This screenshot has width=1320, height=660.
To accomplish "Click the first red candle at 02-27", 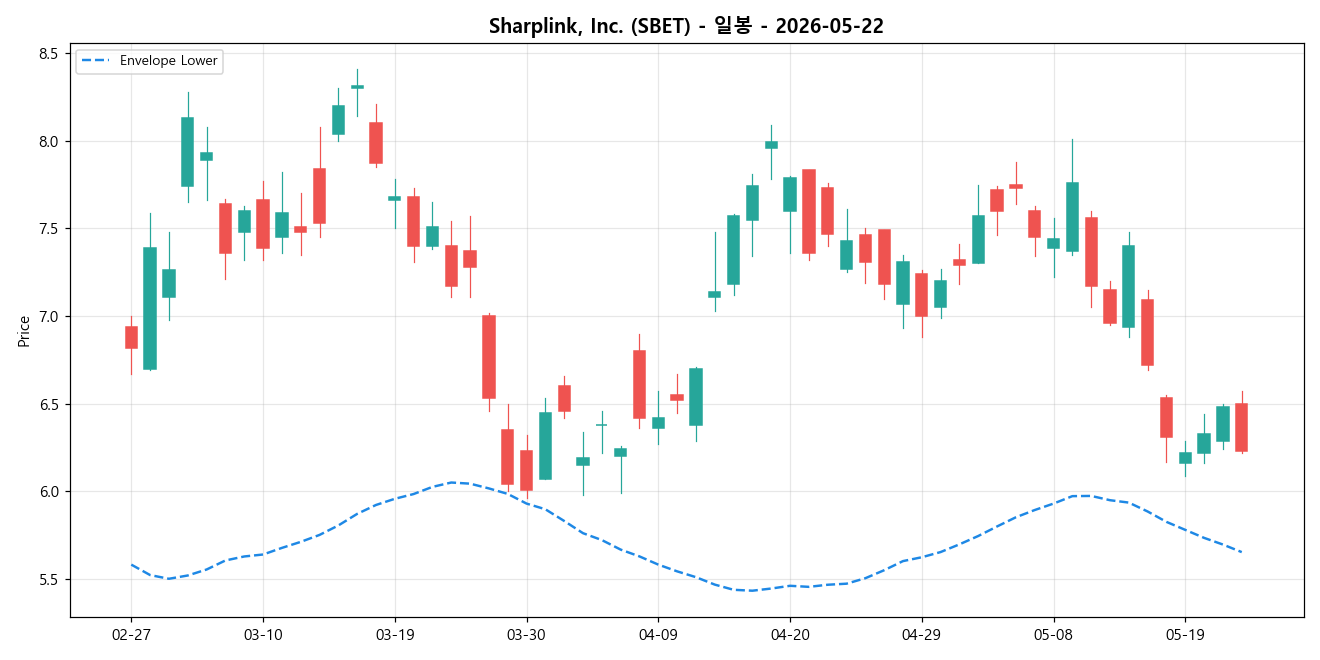I will (x=131, y=337).
